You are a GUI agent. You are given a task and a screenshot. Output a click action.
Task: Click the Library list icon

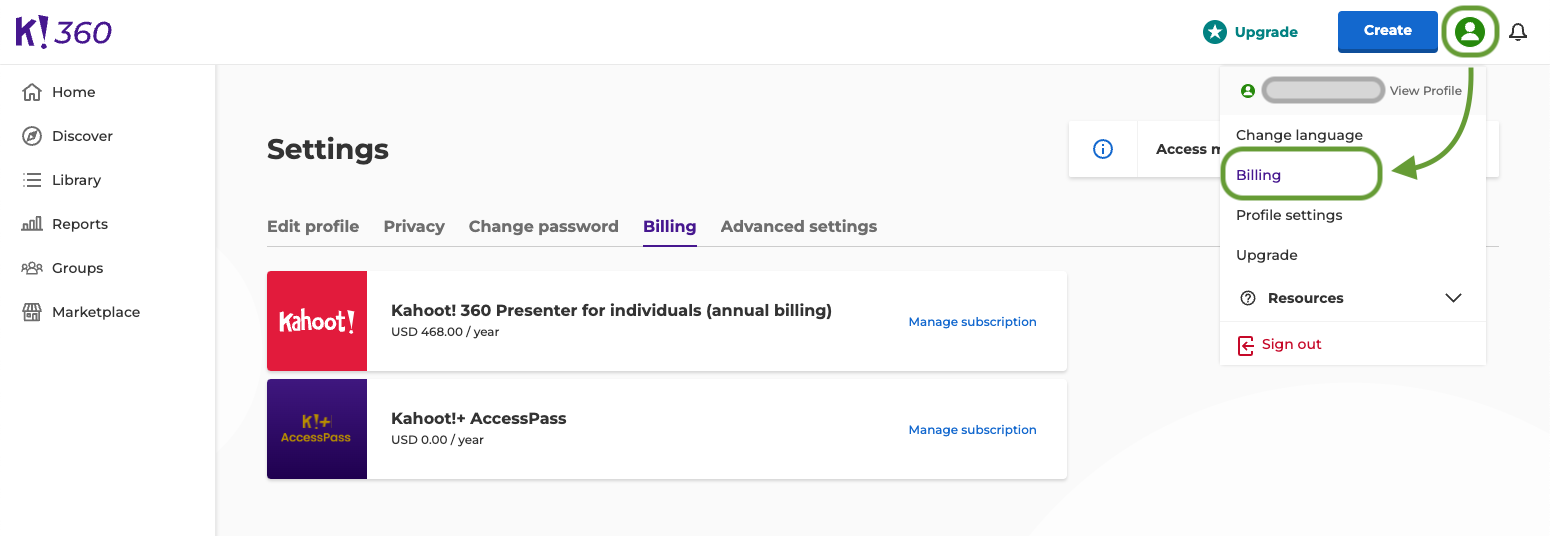(32, 180)
